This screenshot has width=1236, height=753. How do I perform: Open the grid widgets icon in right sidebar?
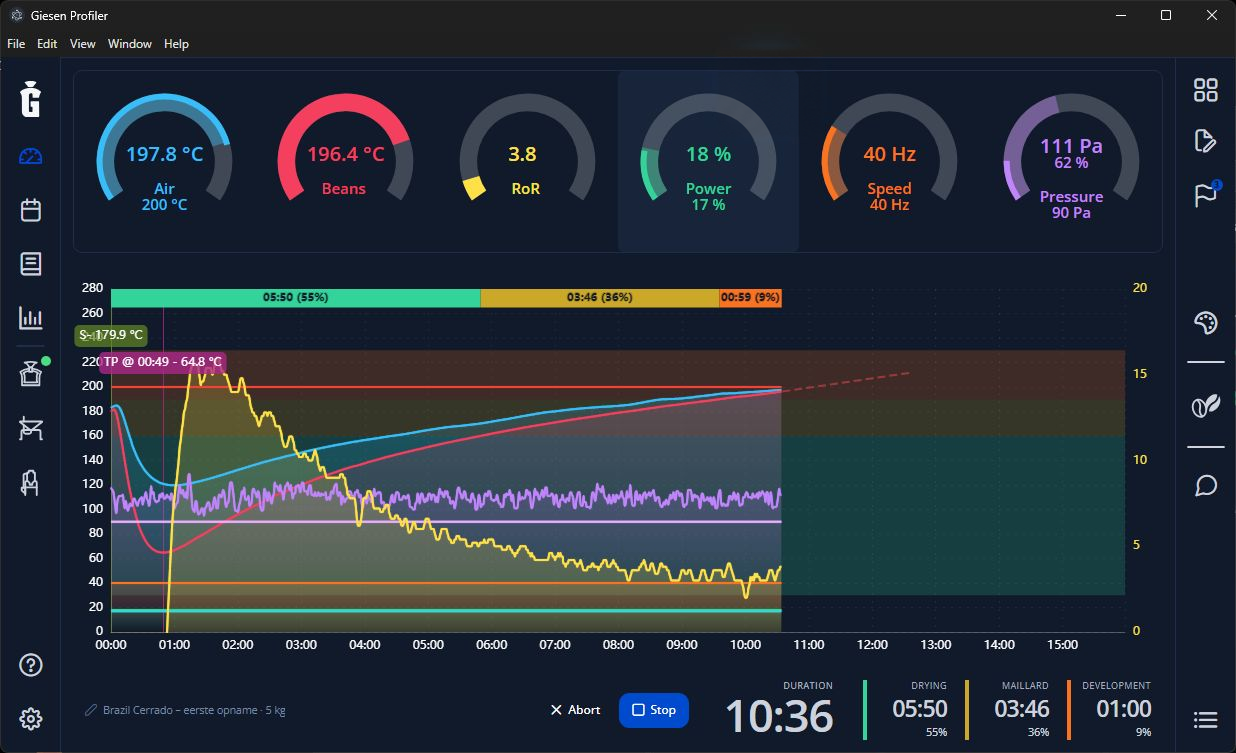(1206, 90)
